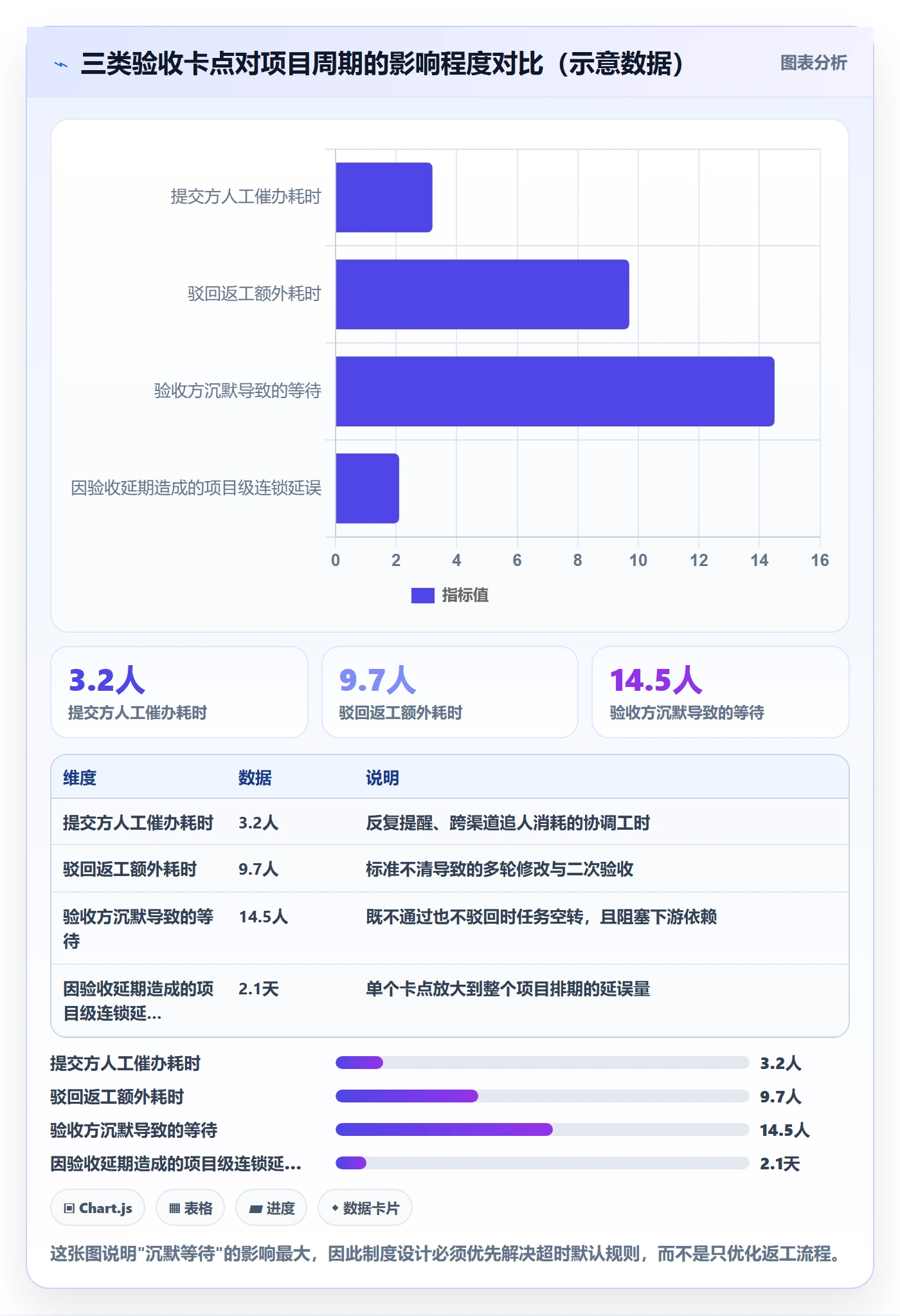
Task: Click the diamond icon in 数据卡片 tag
Action: pyautogui.click(x=335, y=1209)
